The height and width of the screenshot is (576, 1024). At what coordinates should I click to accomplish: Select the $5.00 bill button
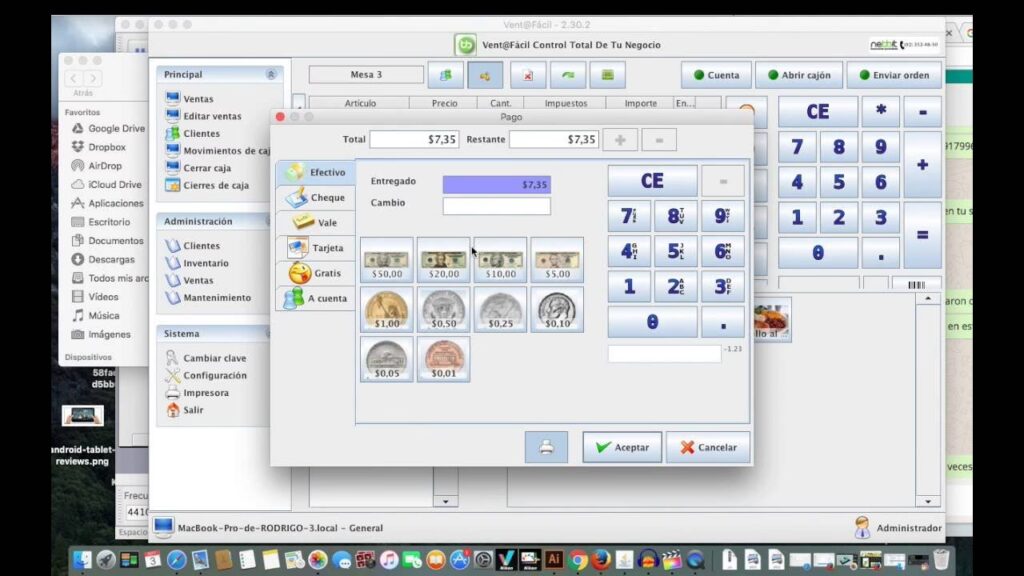(557, 260)
